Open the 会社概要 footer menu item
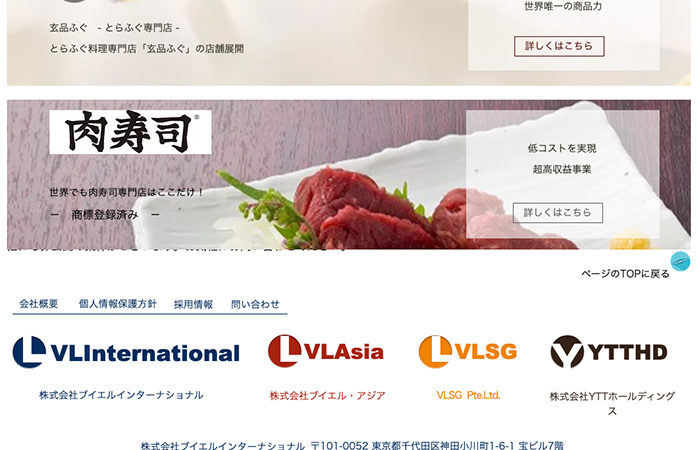Viewport: 700px width, 450px height. [x=38, y=304]
